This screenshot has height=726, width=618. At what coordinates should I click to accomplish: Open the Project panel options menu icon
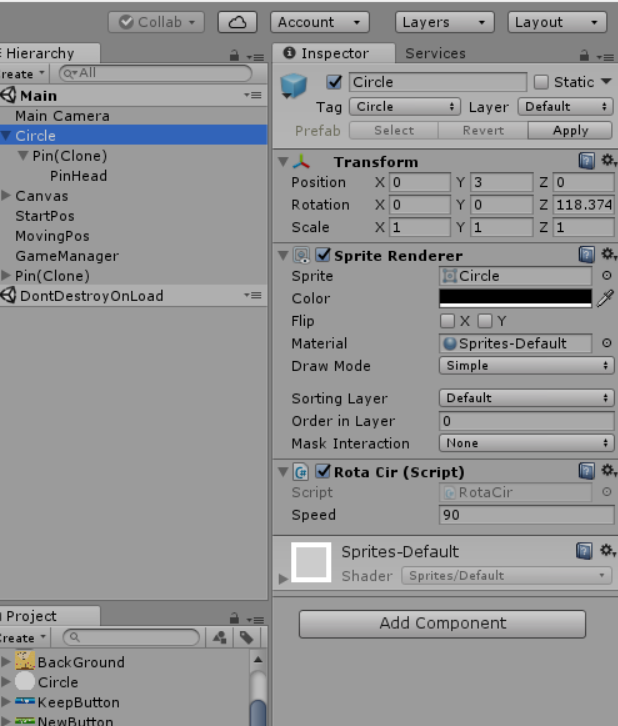click(255, 620)
